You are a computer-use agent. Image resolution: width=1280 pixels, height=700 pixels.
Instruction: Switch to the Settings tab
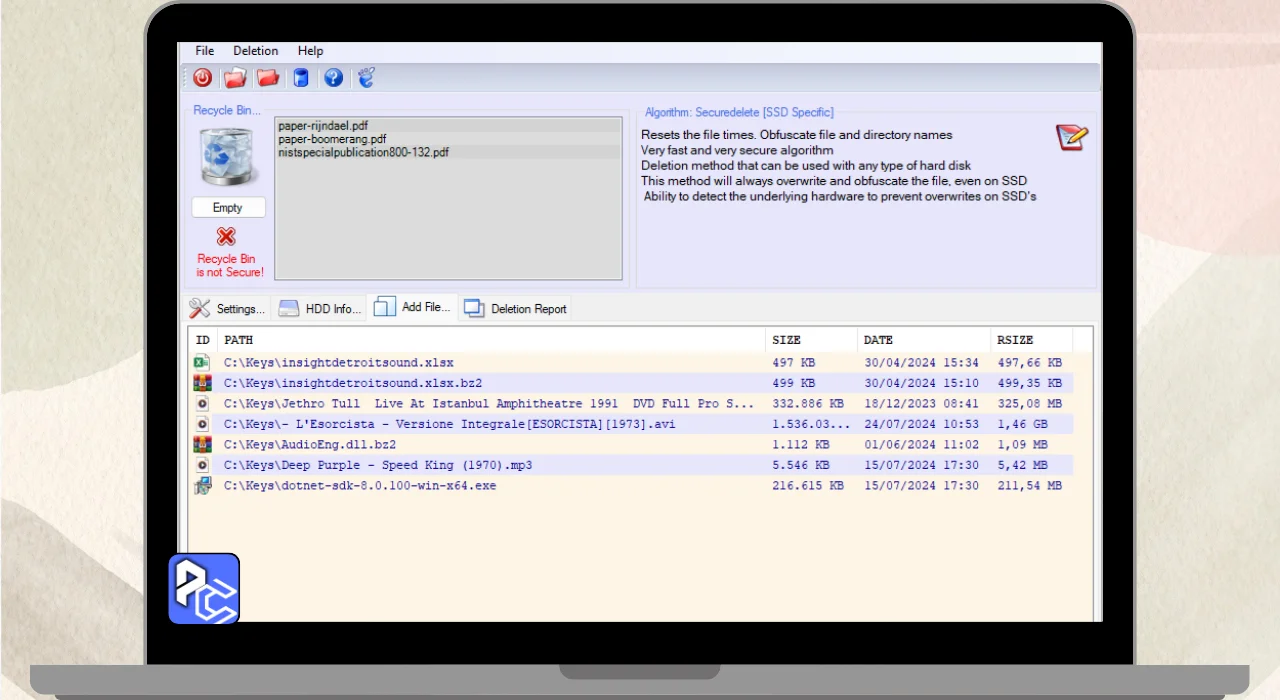coord(228,309)
